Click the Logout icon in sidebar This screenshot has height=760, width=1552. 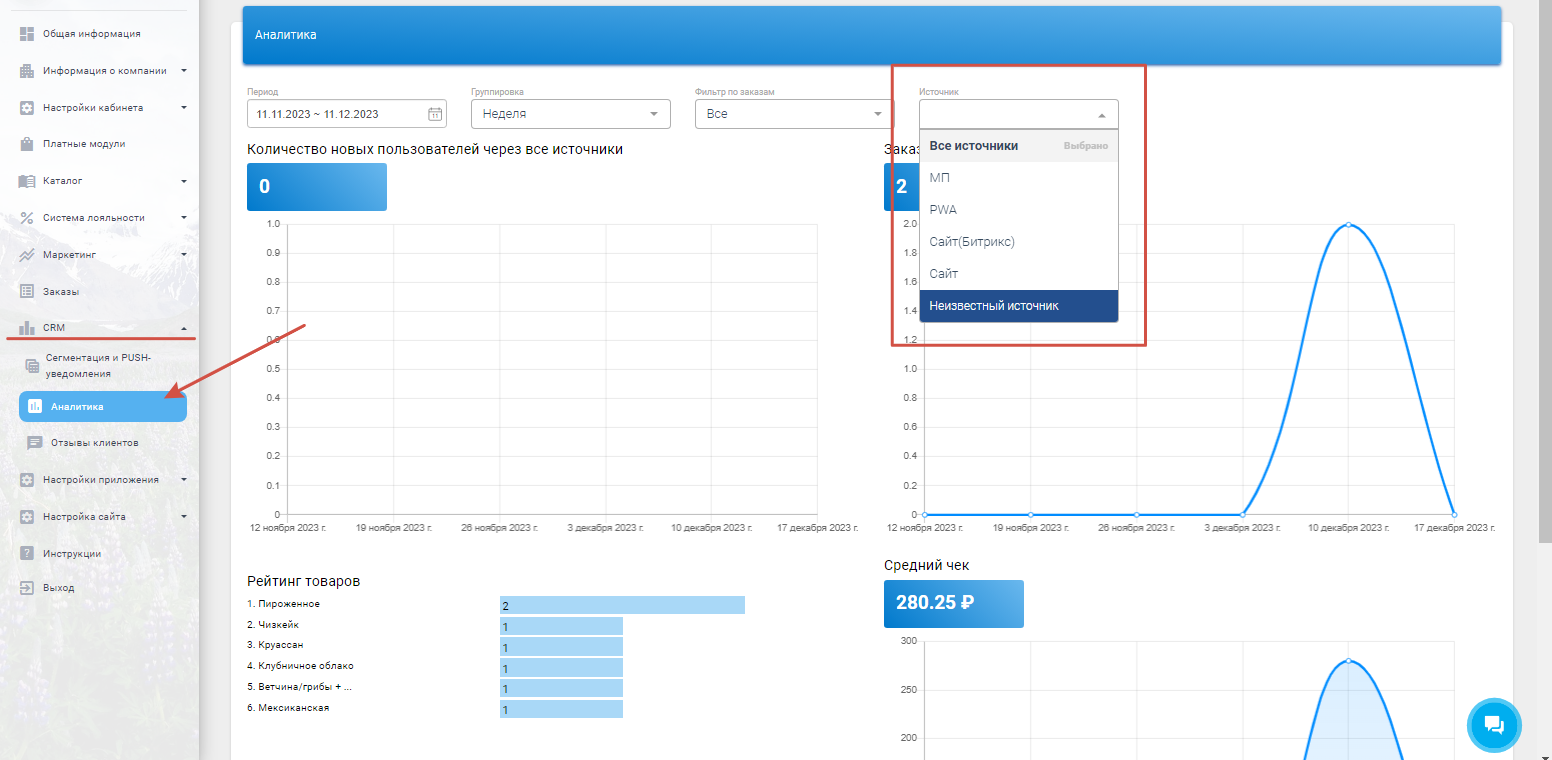[27, 588]
